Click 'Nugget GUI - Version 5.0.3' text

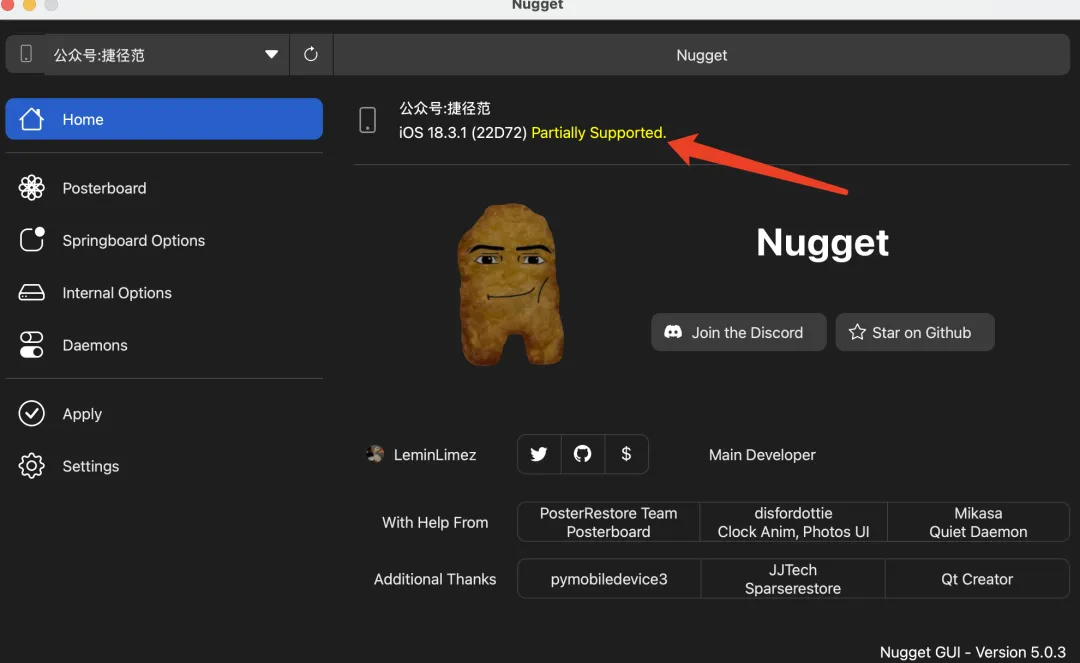(x=973, y=652)
